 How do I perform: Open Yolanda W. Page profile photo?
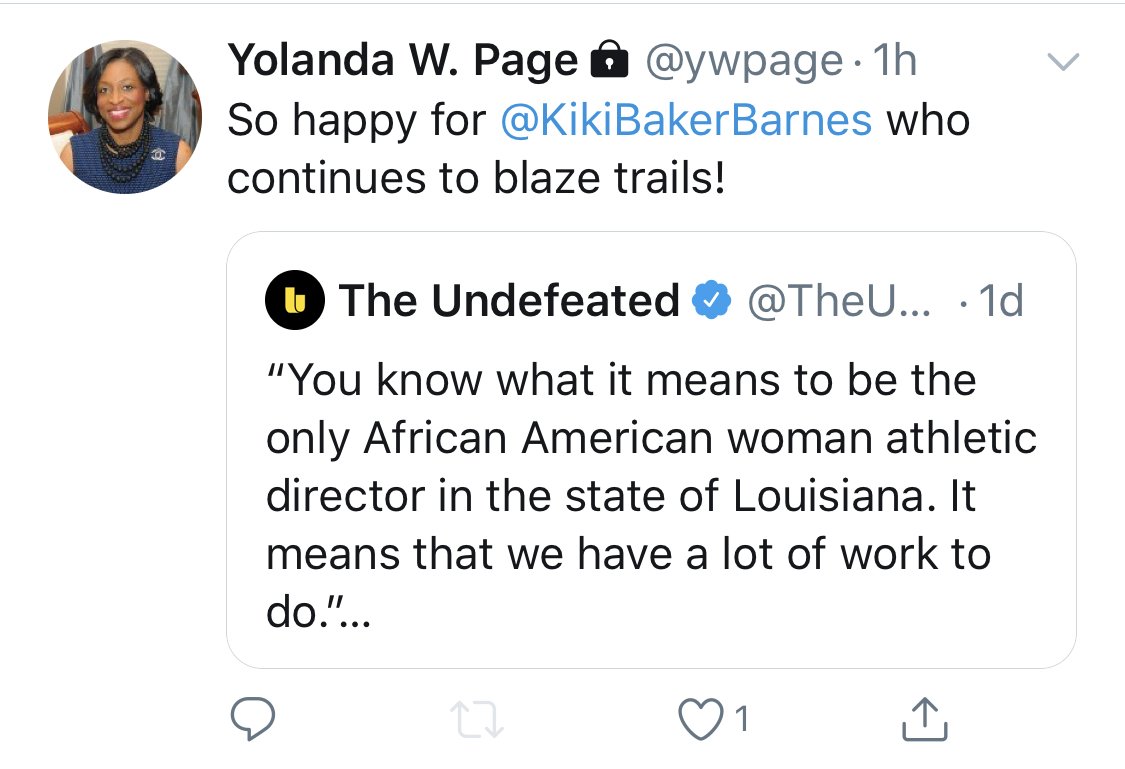tap(125, 117)
